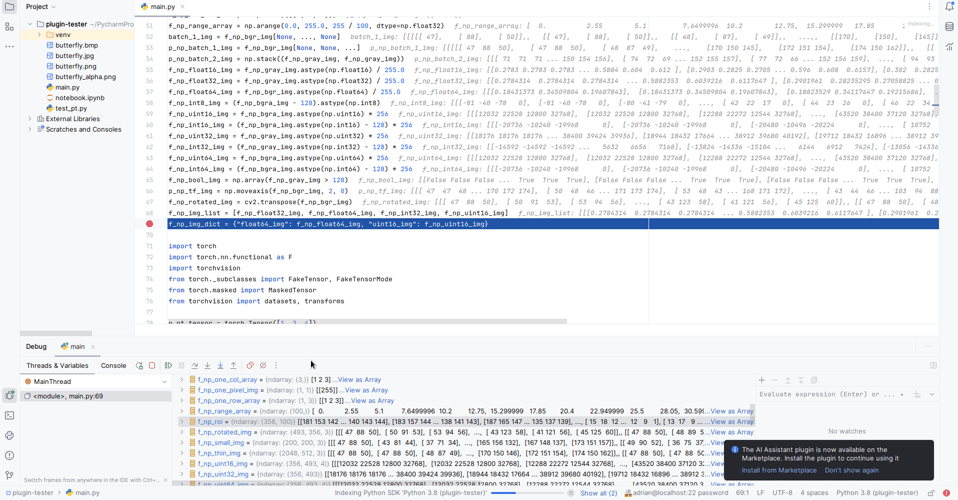The height and width of the screenshot is (500, 958).
Task: Click the debugger layout settings icon
Action: click(933, 366)
